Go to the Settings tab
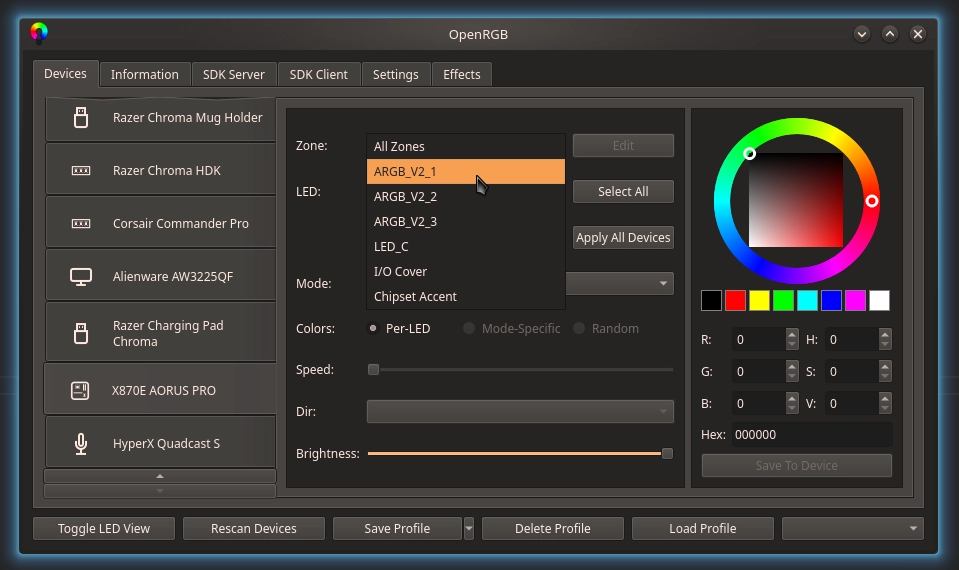This screenshot has width=959, height=570. (396, 75)
